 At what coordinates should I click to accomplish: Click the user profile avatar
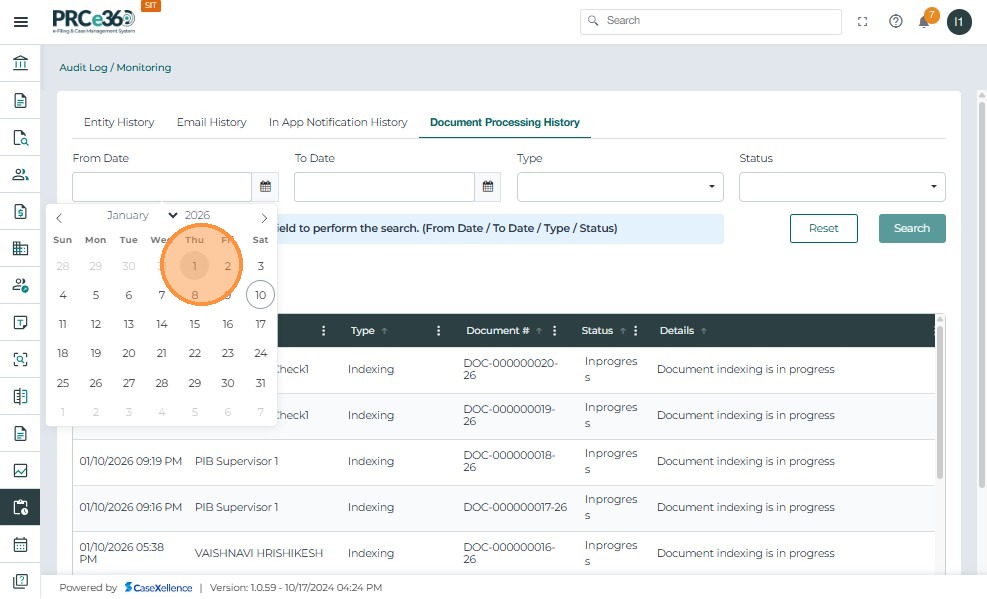click(959, 21)
